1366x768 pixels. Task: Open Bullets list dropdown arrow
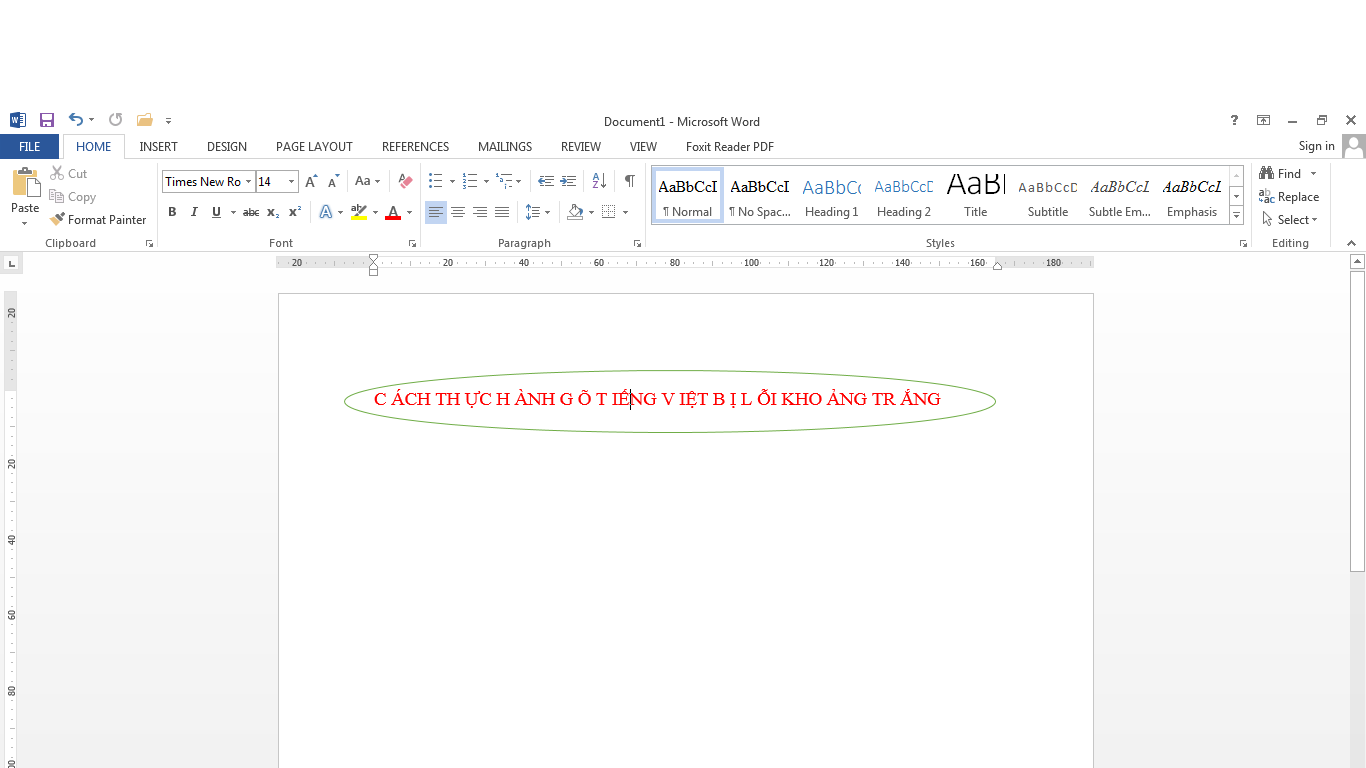click(452, 182)
